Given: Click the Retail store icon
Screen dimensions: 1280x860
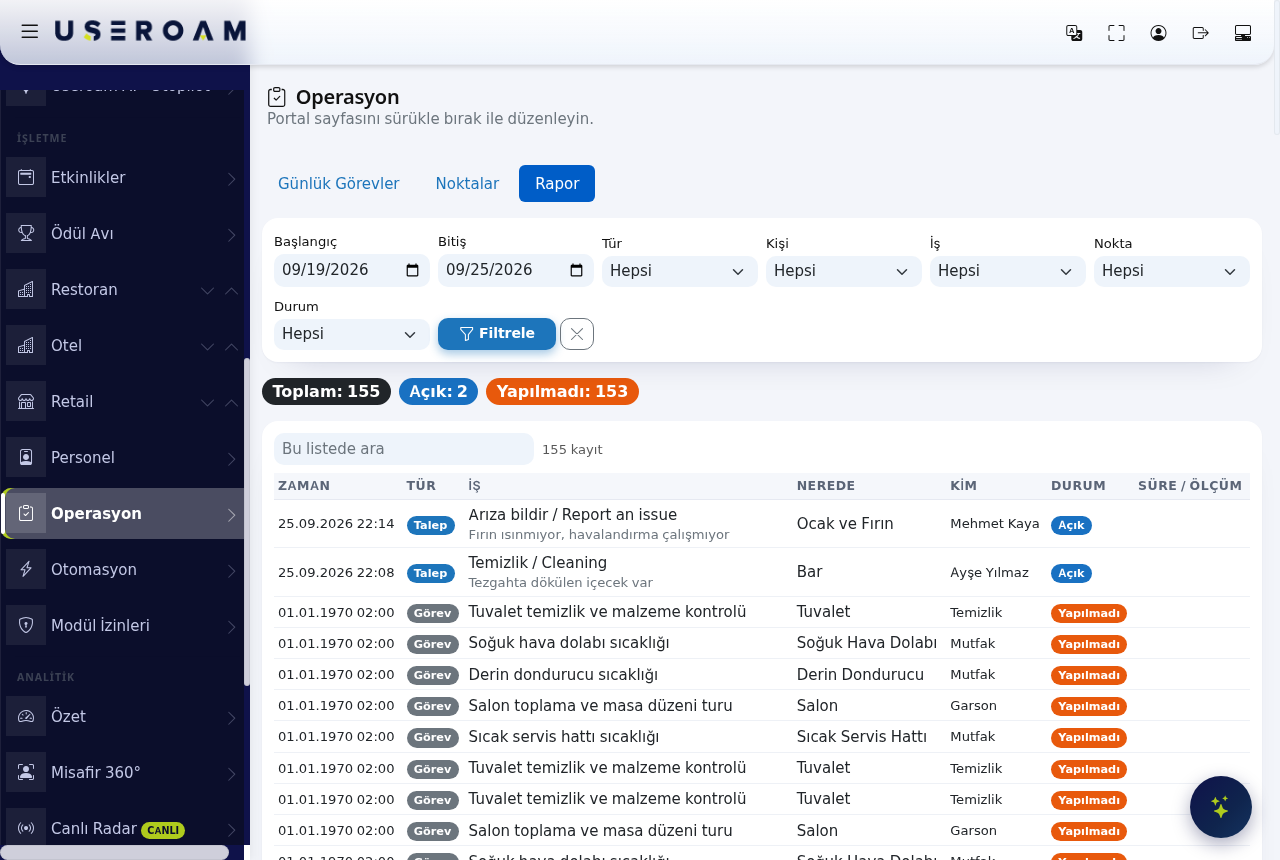Looking at the screenshot, I should [26, 401].
